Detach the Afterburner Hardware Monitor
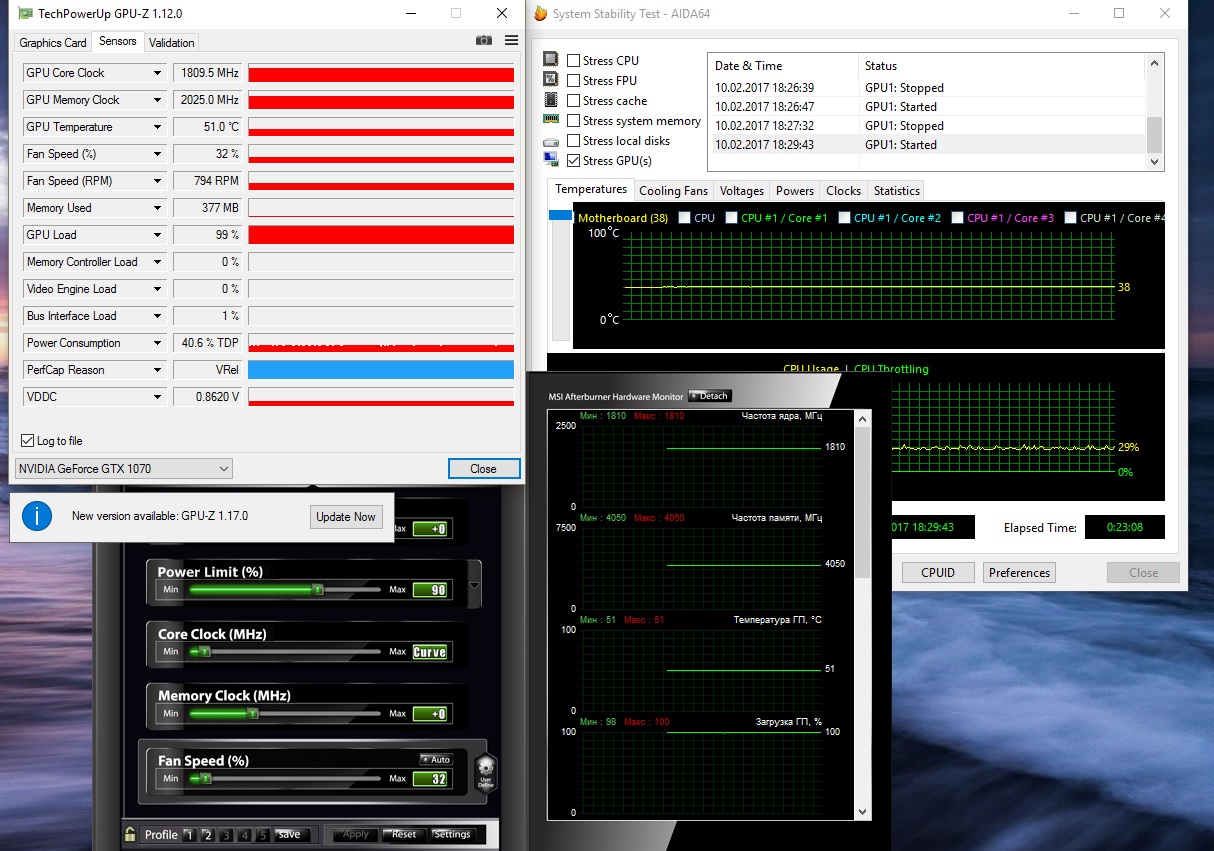 (710, 396)
